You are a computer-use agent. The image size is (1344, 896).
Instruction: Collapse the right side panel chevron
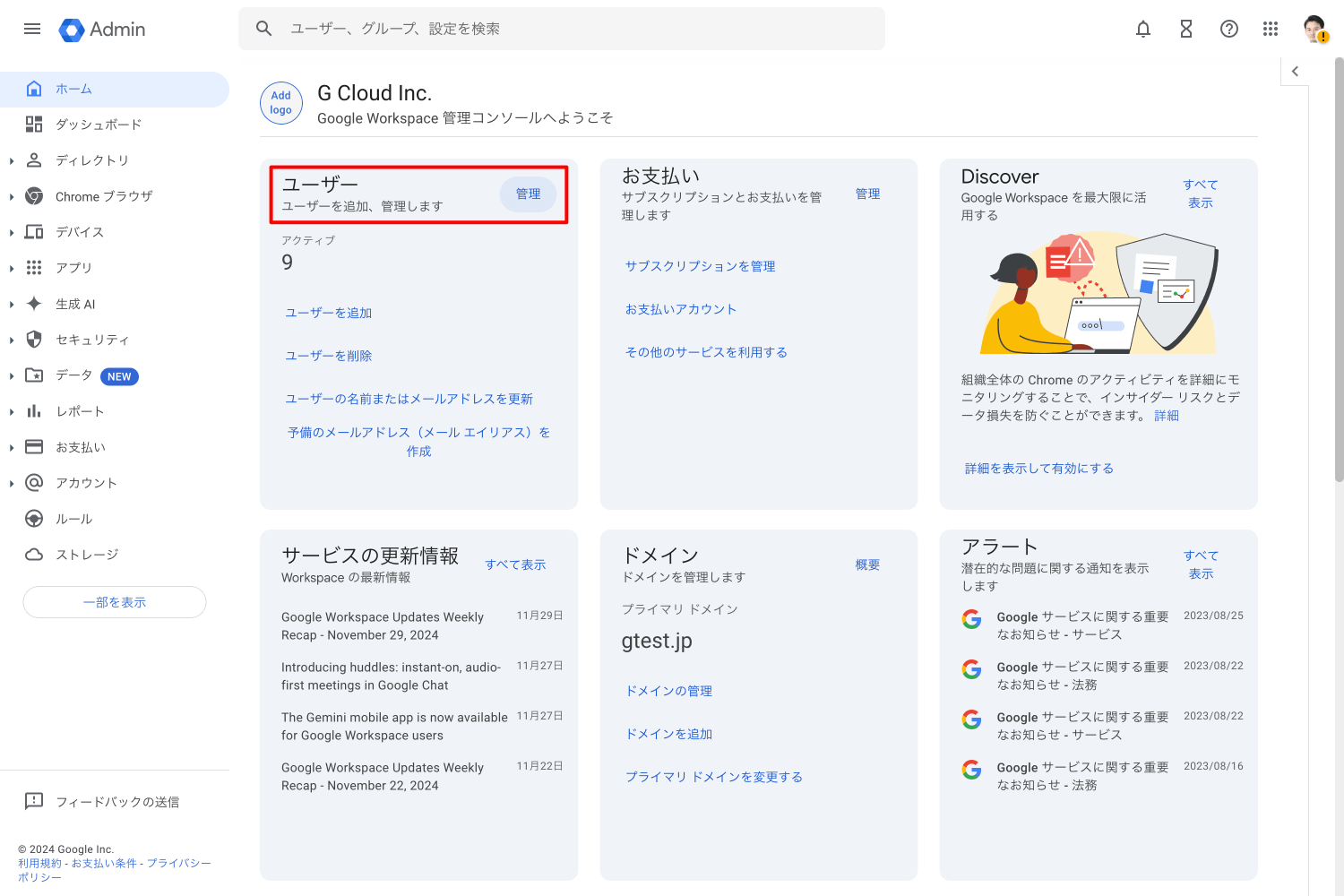(x=1295, y=71)
